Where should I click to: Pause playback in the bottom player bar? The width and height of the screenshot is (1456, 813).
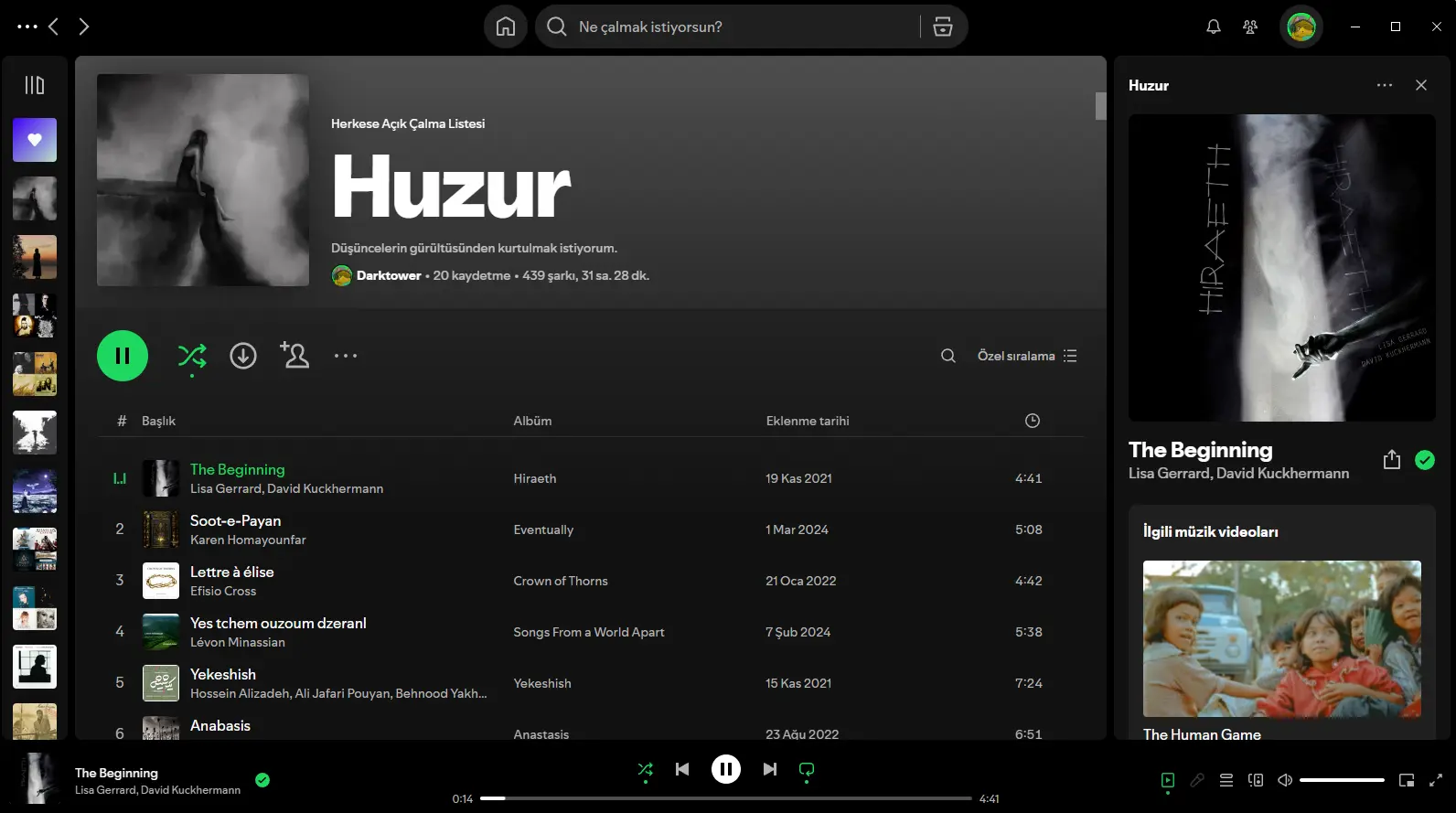pyautogui.click(x=726, y=769)
